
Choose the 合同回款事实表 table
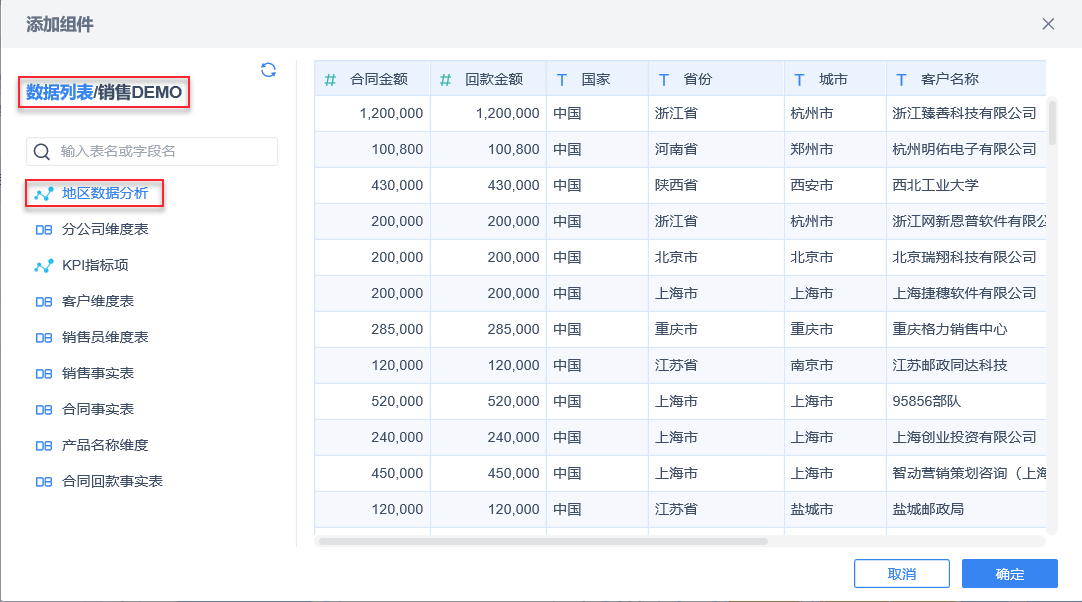[112, 481]
